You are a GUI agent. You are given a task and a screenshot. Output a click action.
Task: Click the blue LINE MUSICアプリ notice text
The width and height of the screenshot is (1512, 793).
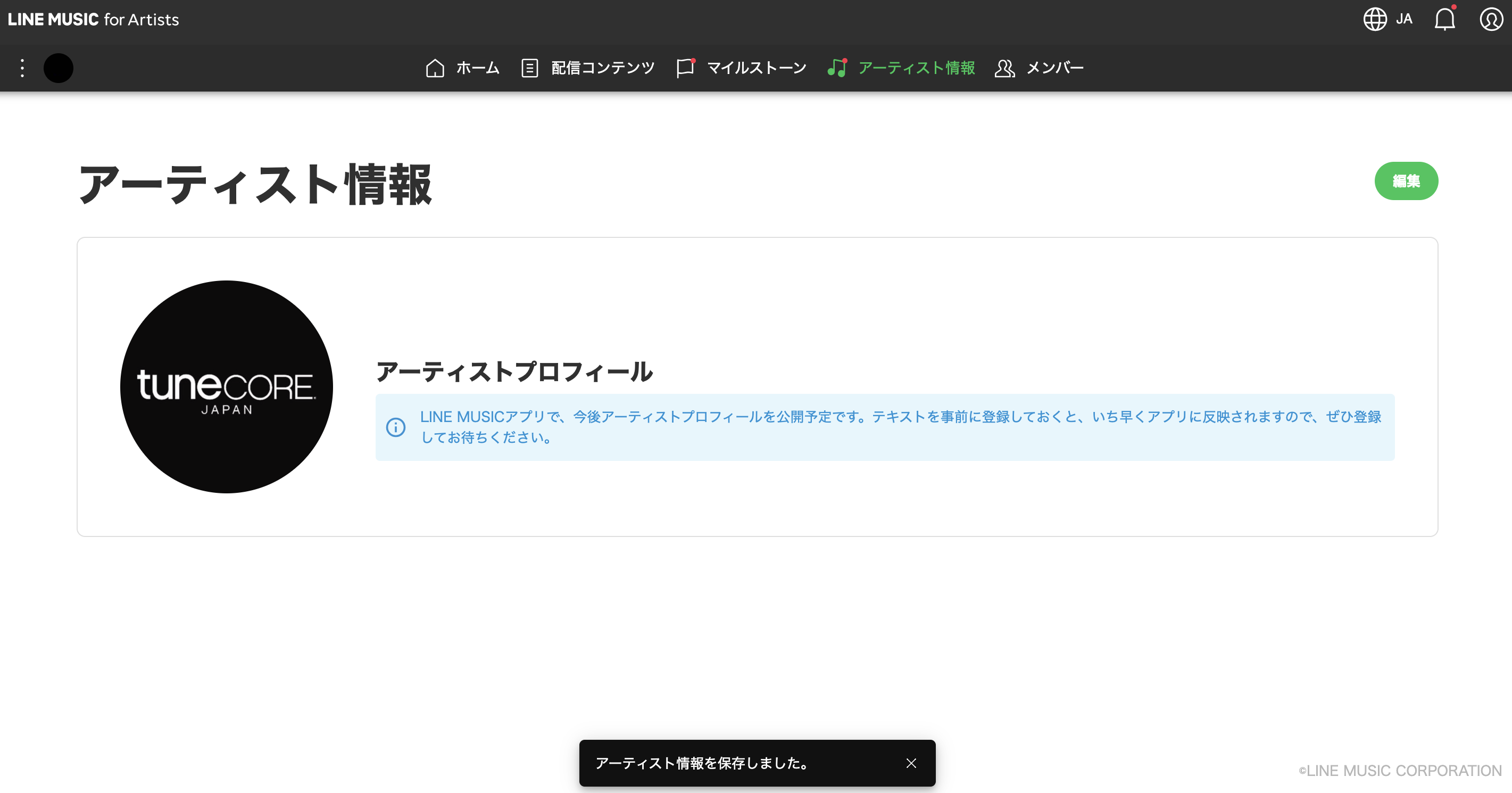pyautogui.click(x=900, y=427)
